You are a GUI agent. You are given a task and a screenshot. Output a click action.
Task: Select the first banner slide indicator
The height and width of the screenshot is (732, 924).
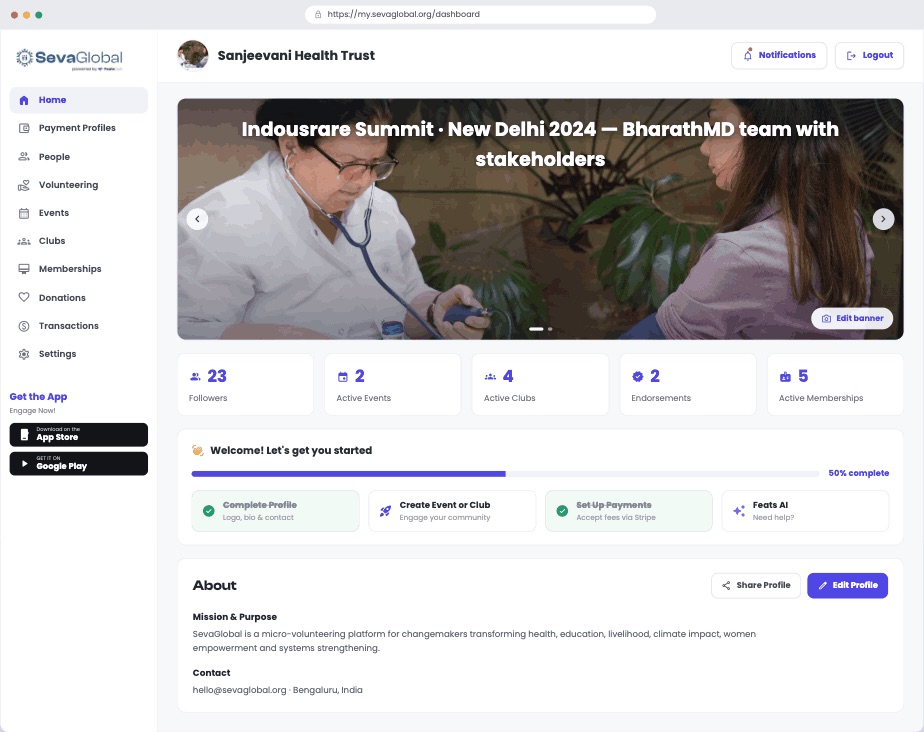536,329
